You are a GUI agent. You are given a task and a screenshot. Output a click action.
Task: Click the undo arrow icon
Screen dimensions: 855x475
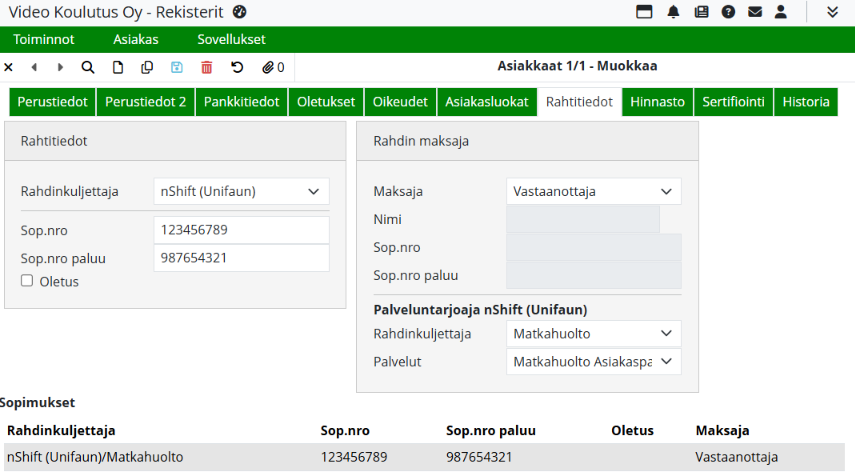click(x=237, y=67)
